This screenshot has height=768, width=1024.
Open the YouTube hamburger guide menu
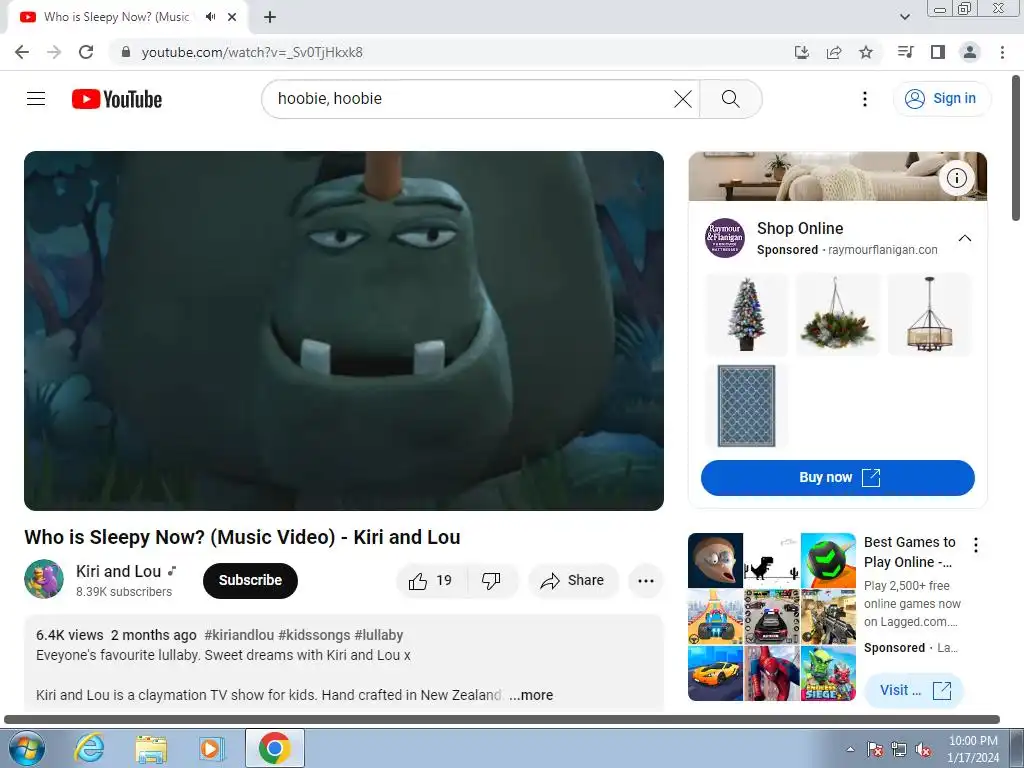point(36,99)
